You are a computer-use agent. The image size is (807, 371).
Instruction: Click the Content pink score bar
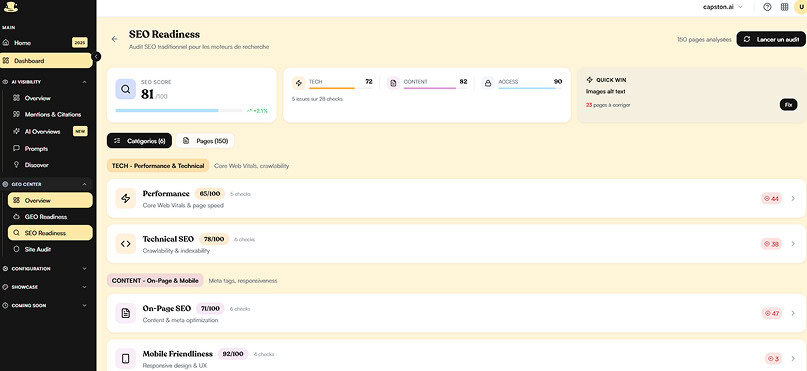click(435, 89)
